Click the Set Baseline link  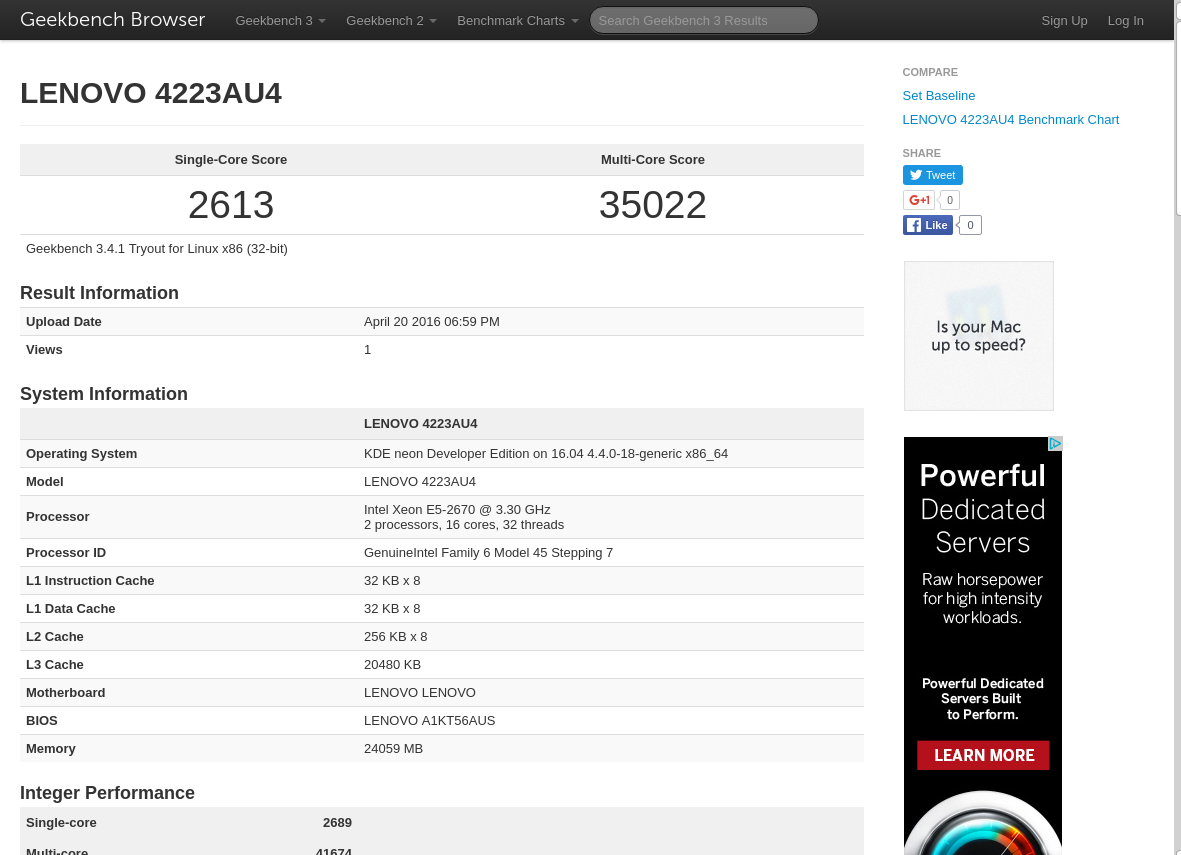point(938,96)
